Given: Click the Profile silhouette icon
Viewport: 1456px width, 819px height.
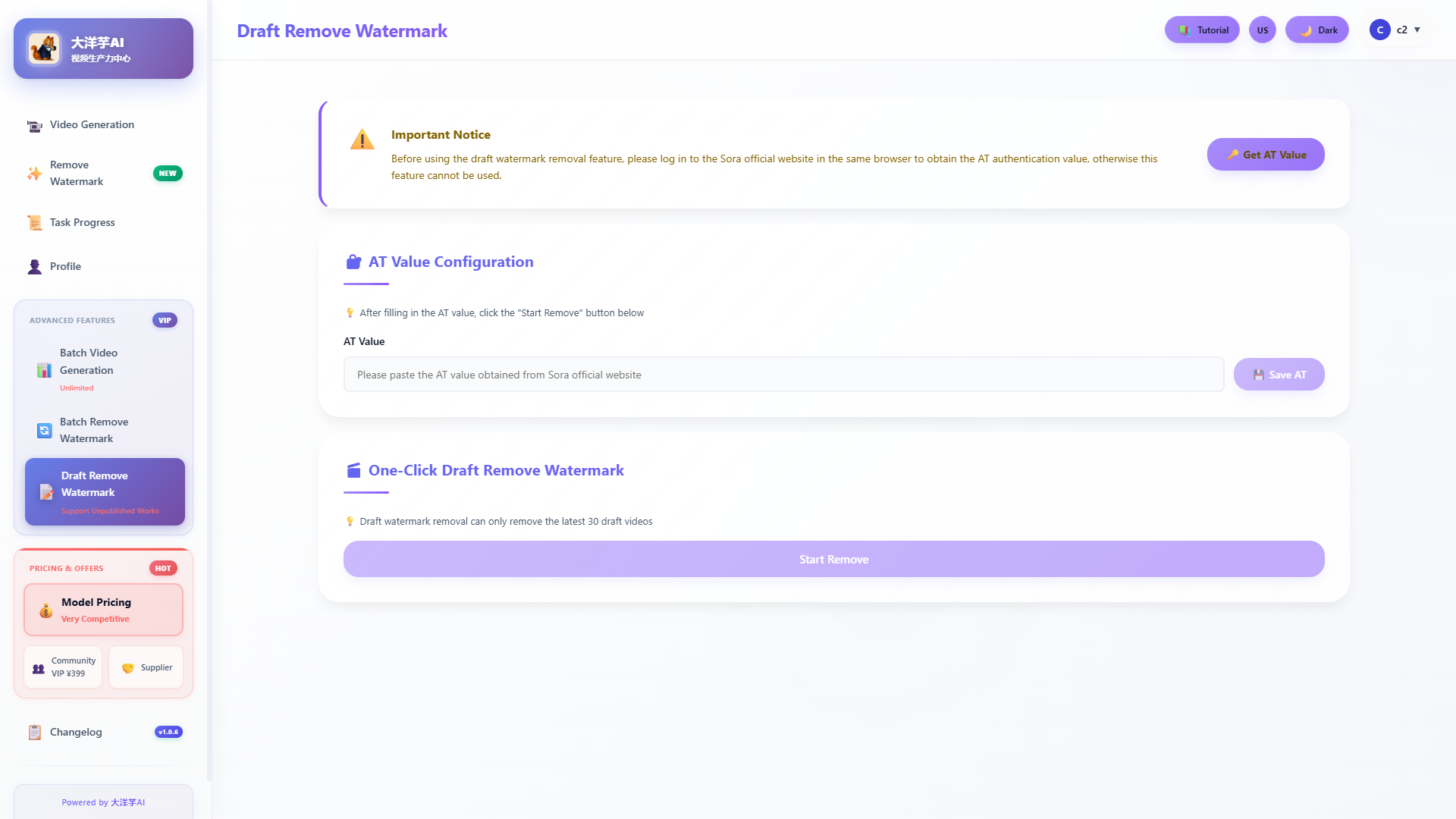Looking at the screenshot, I should click(x=34, y=267).
